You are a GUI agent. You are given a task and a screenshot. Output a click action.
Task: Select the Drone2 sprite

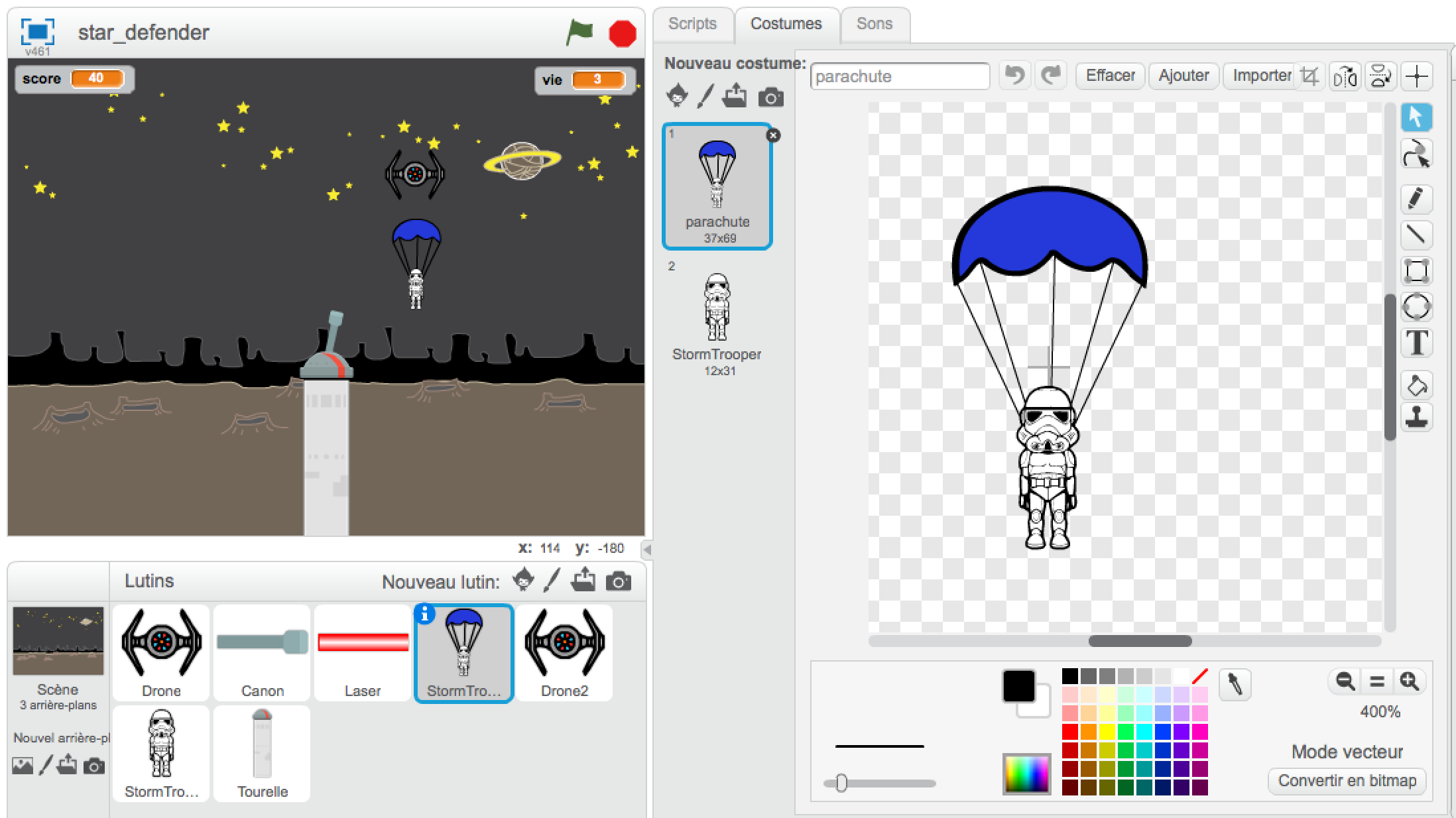coord(564,652)
